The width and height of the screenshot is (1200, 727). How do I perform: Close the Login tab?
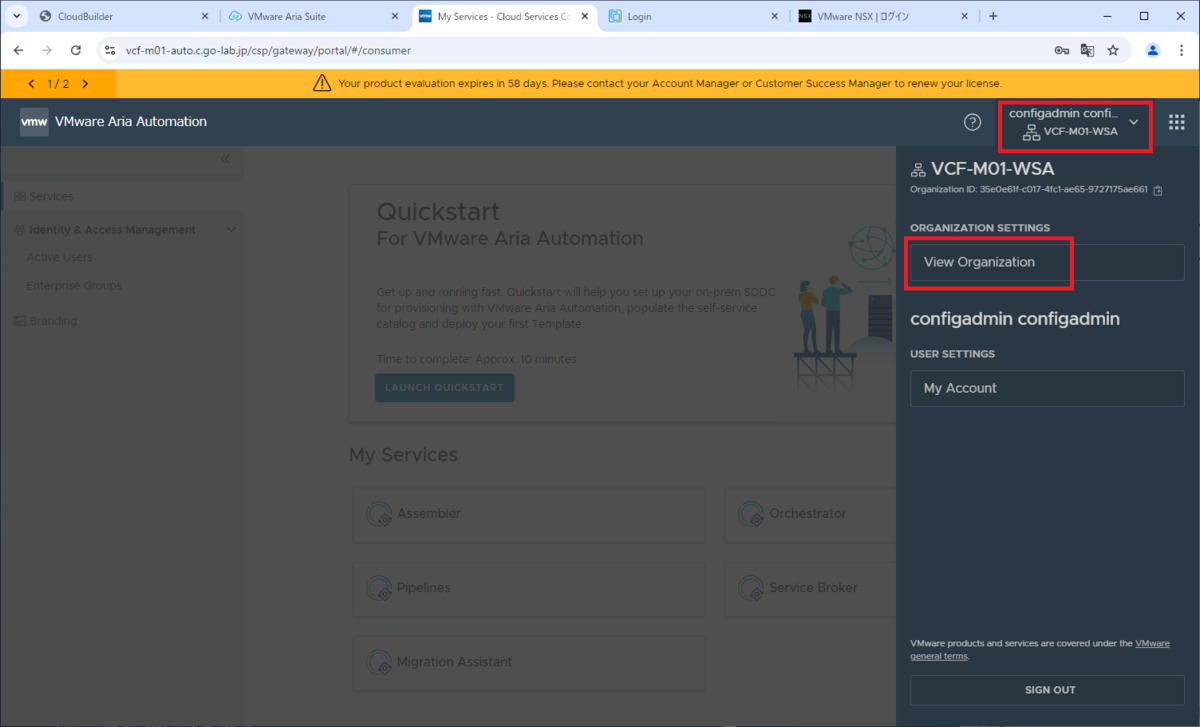[x=774, y=16]
